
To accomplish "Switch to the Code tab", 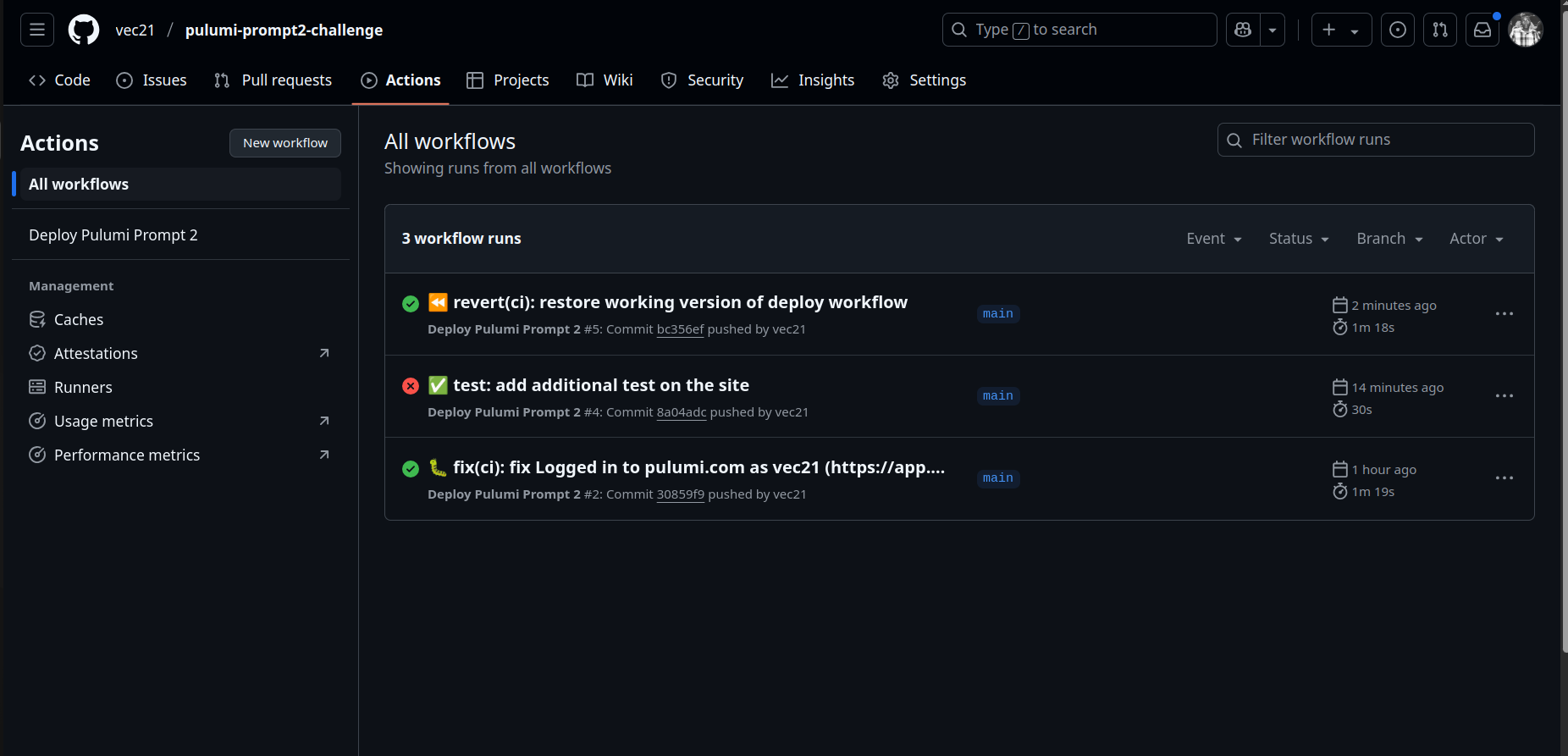I will click(x=59, y=80).
